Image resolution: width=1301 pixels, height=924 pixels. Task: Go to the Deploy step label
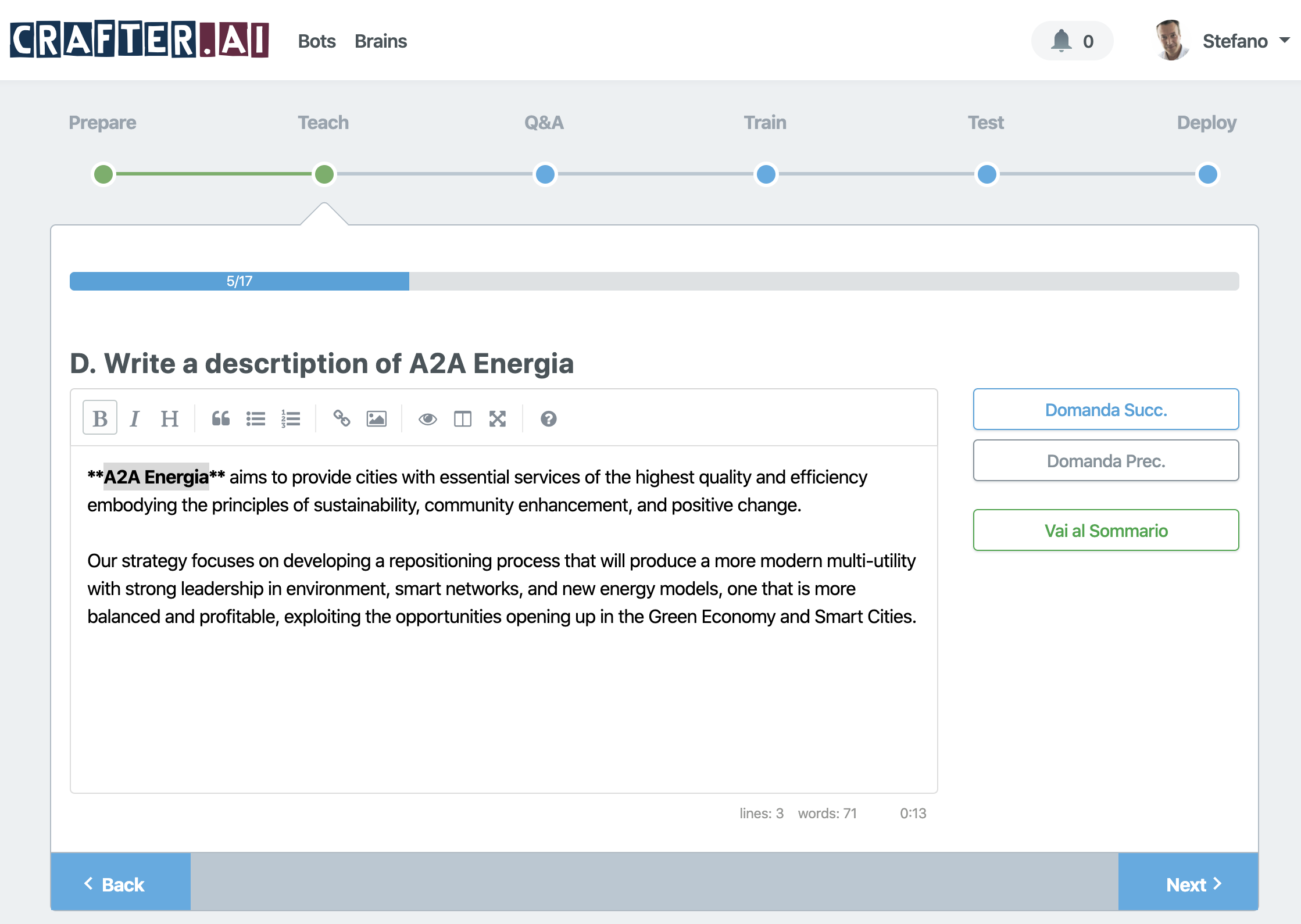1207,123
